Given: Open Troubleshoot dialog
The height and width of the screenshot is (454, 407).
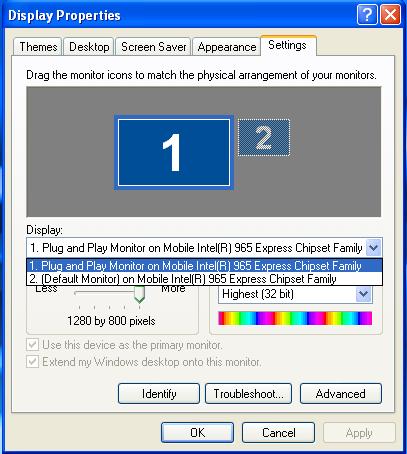Looking at the screenshot, I should tap(248, 394).
